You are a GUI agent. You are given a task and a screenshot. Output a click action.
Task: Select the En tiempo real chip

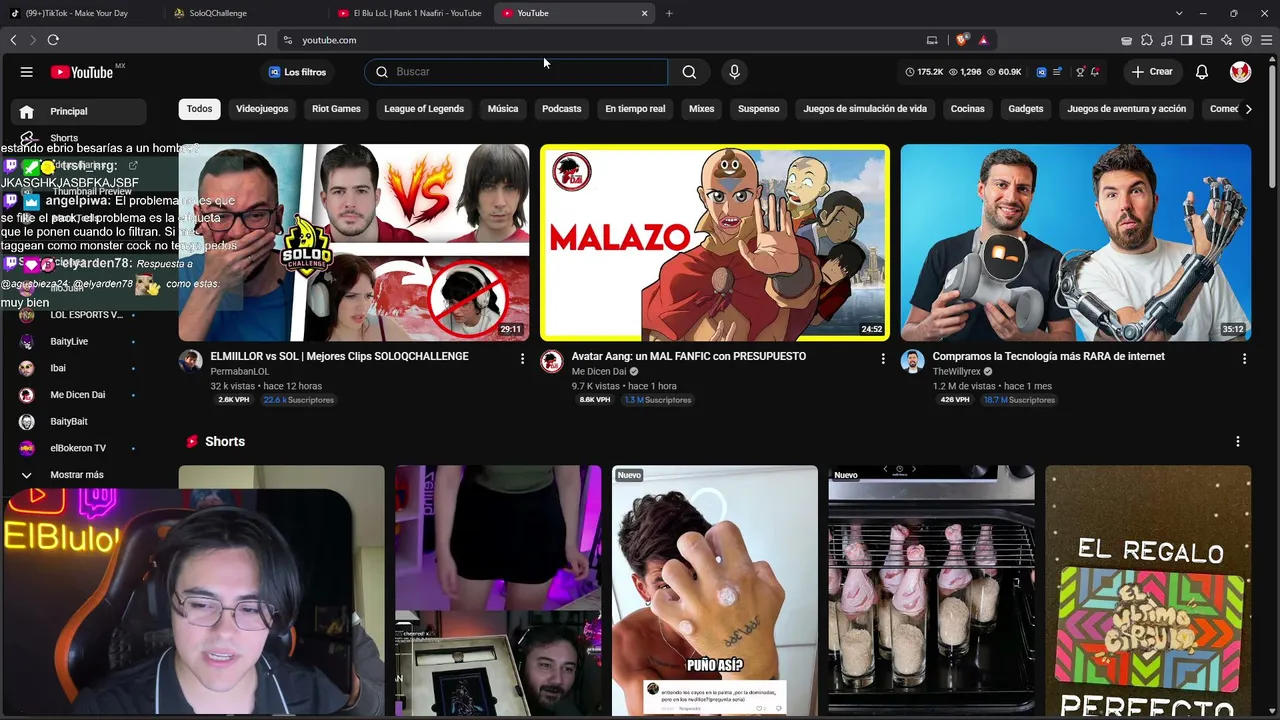635,109
